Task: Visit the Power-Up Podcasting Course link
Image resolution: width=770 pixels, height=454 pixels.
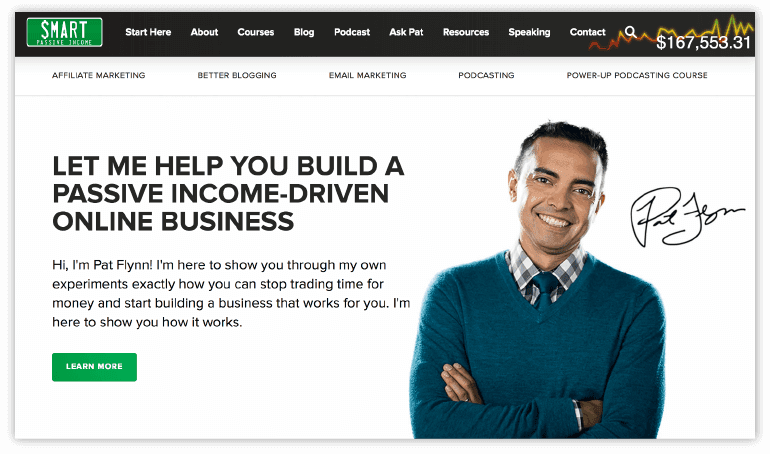Action: (637, 75)
